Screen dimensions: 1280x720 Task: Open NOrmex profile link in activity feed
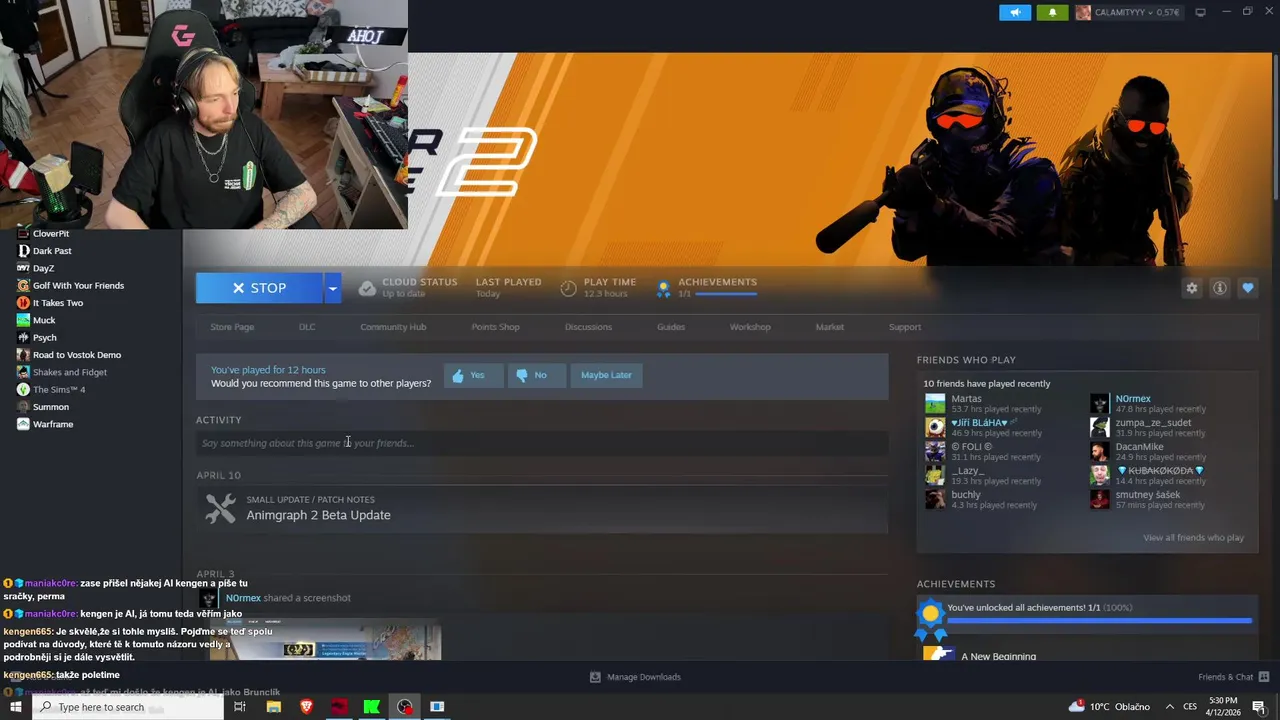pyautogui.click(x=243, y=598)
